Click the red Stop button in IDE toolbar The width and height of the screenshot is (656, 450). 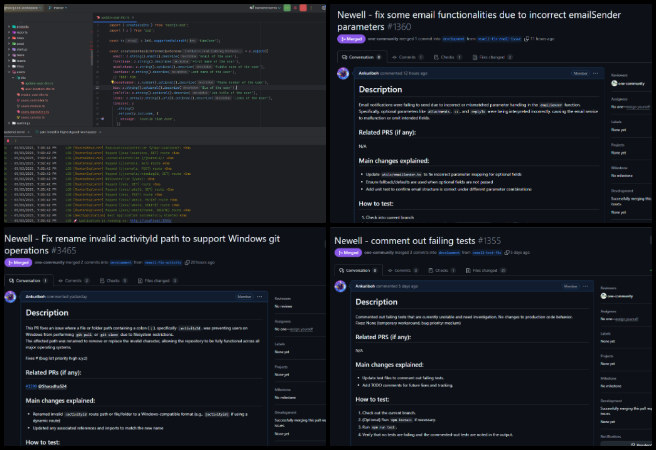[x=303, y=8]
